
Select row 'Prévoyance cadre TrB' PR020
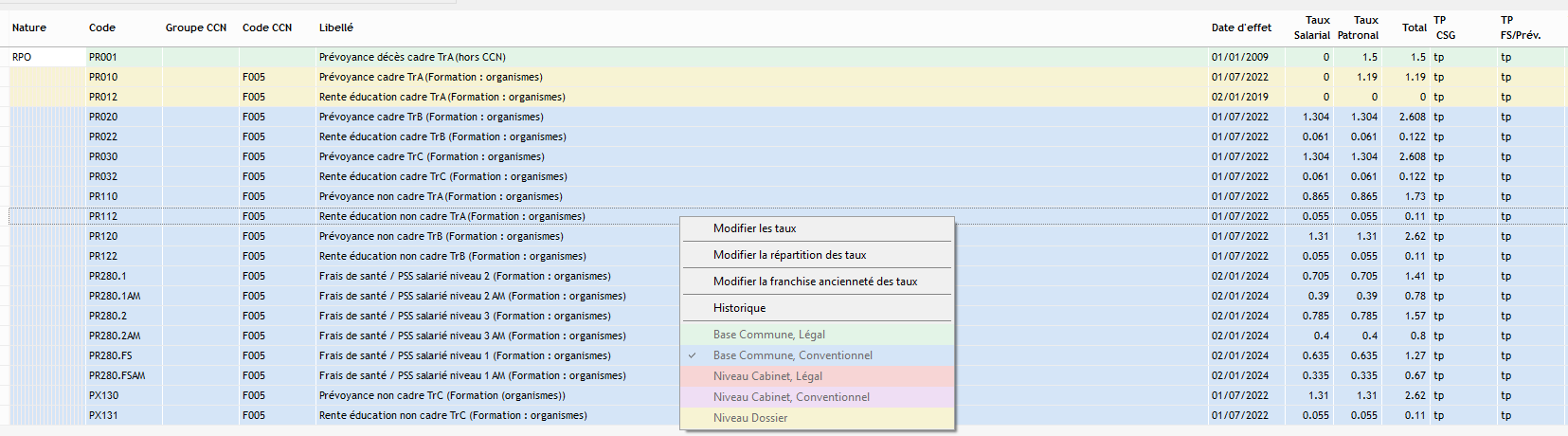[431, 117]
